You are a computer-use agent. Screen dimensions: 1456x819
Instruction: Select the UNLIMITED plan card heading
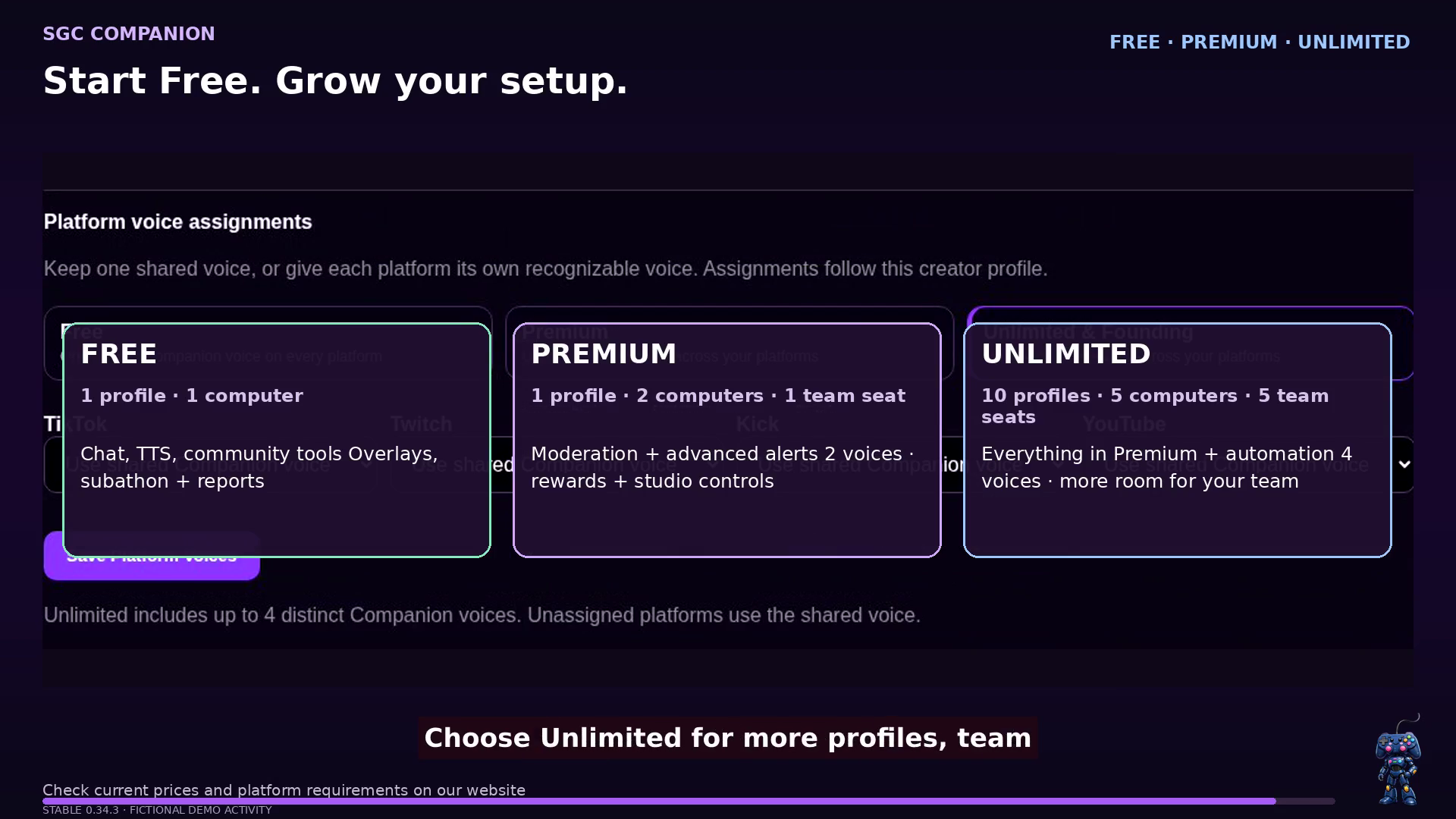click(1066, 354)
